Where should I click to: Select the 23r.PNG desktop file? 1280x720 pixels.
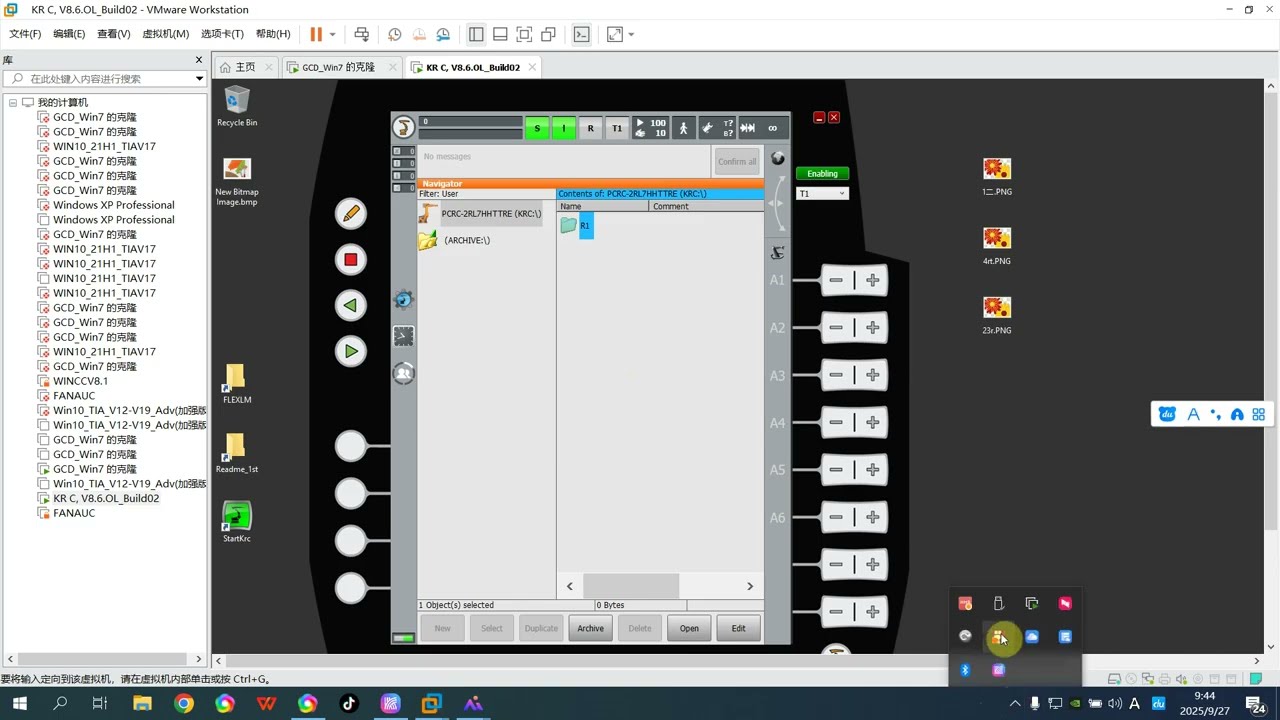pos(997,314)
